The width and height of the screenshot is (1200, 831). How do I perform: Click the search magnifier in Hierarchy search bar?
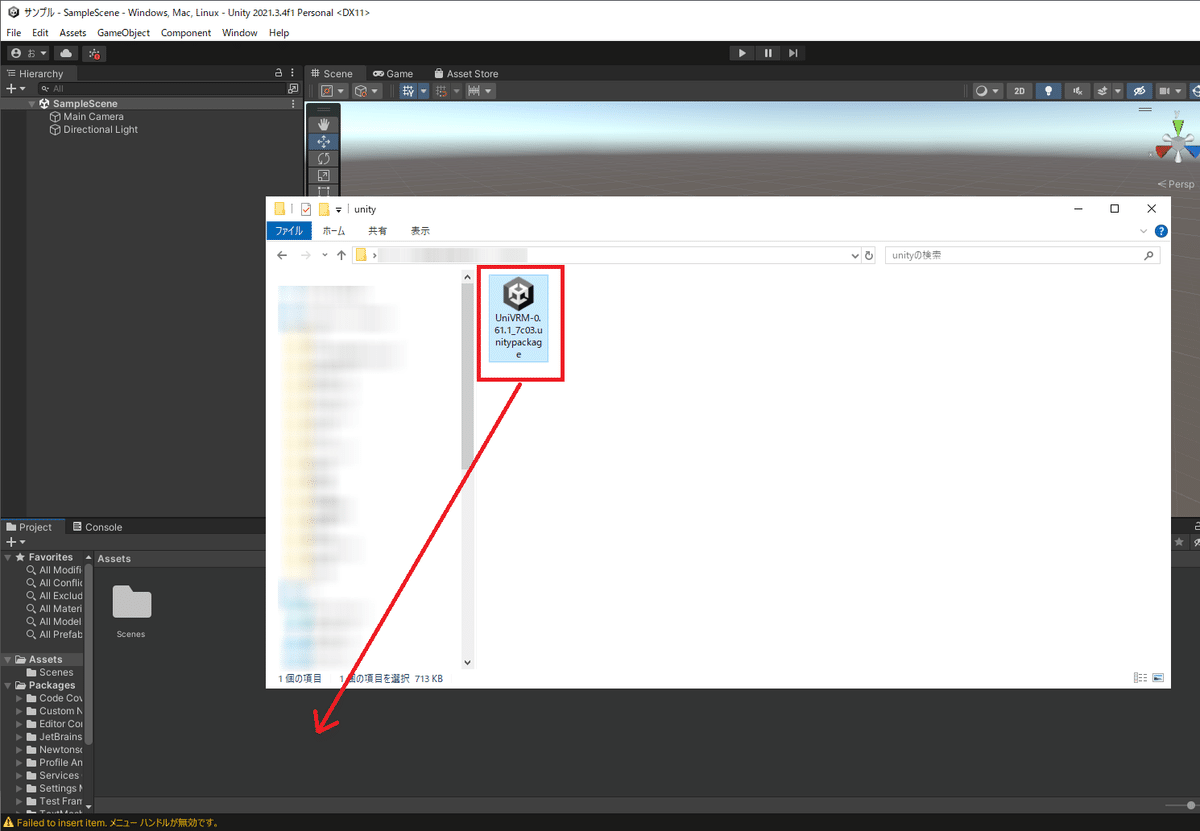[x=45, y=88]
